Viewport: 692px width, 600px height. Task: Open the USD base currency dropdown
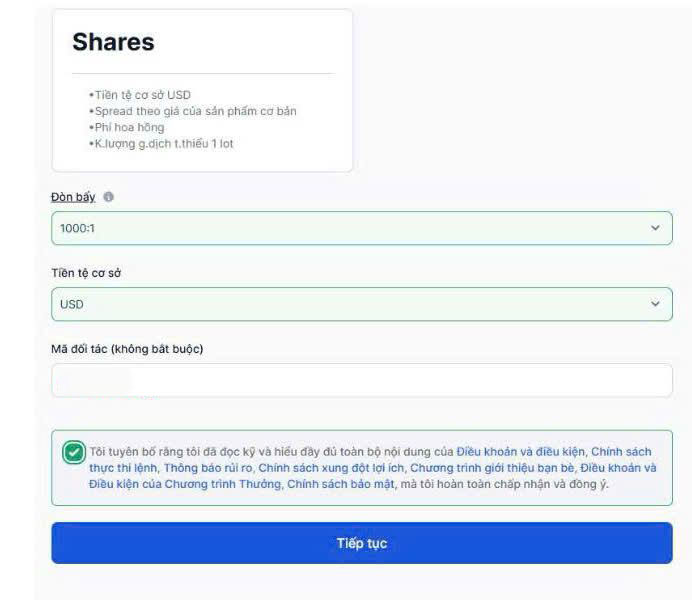point(362,304)
